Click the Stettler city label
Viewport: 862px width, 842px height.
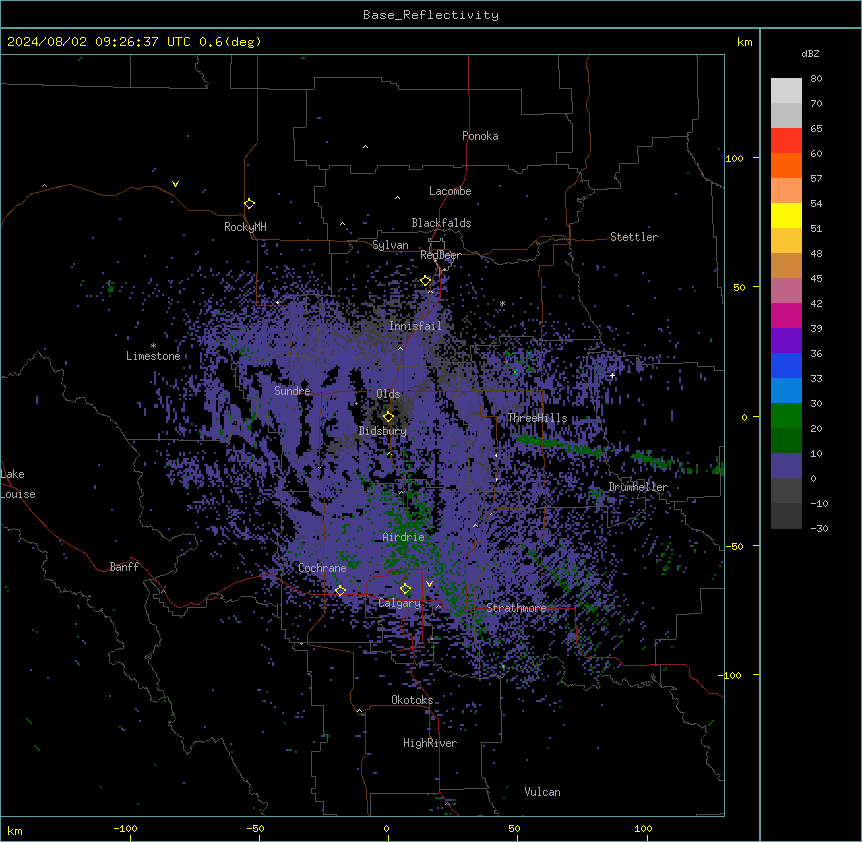(x=634, y=237)
